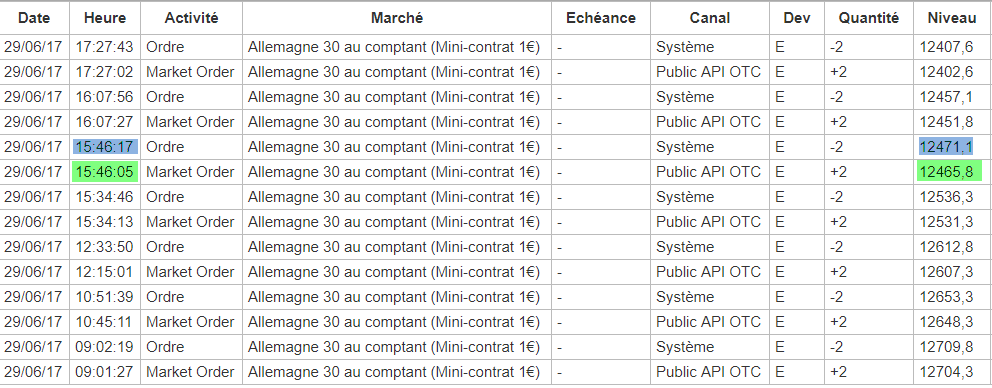This screenshot has height=388, width=992.
Task: Select the level value 12407,6
Action: pyautogui.click(x=946, y=47)
